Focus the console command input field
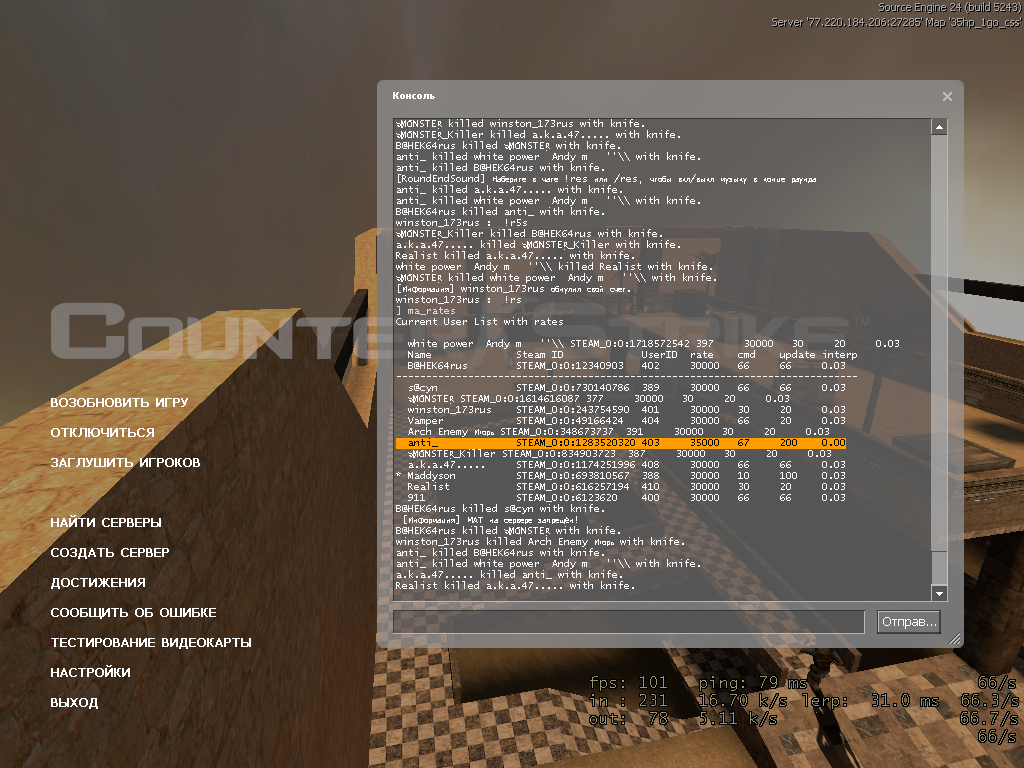This screenshot has width=1024, height=768. 628,622
